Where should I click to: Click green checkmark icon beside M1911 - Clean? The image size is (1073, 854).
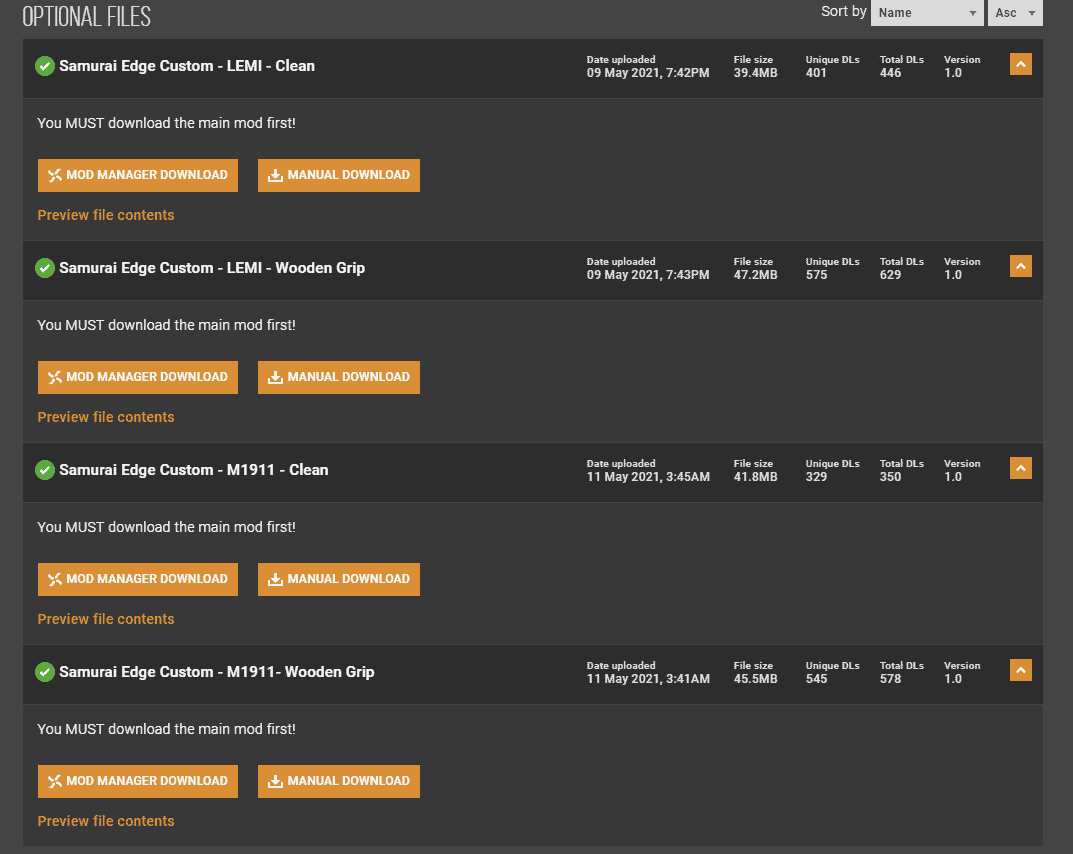45,470
